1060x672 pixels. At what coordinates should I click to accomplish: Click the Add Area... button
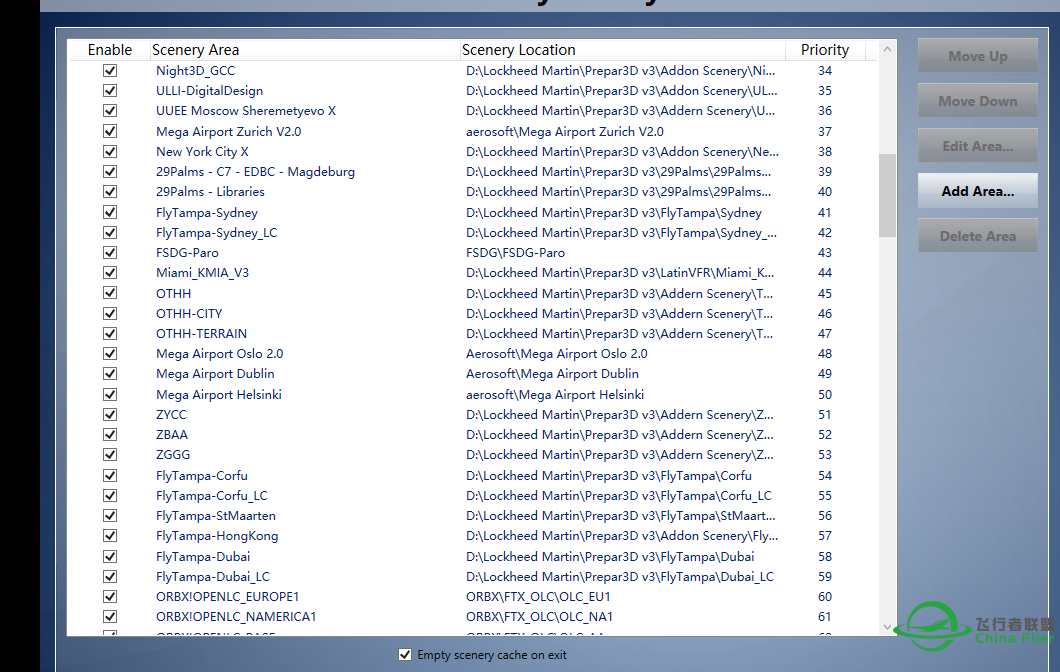[x=977, y=191]
